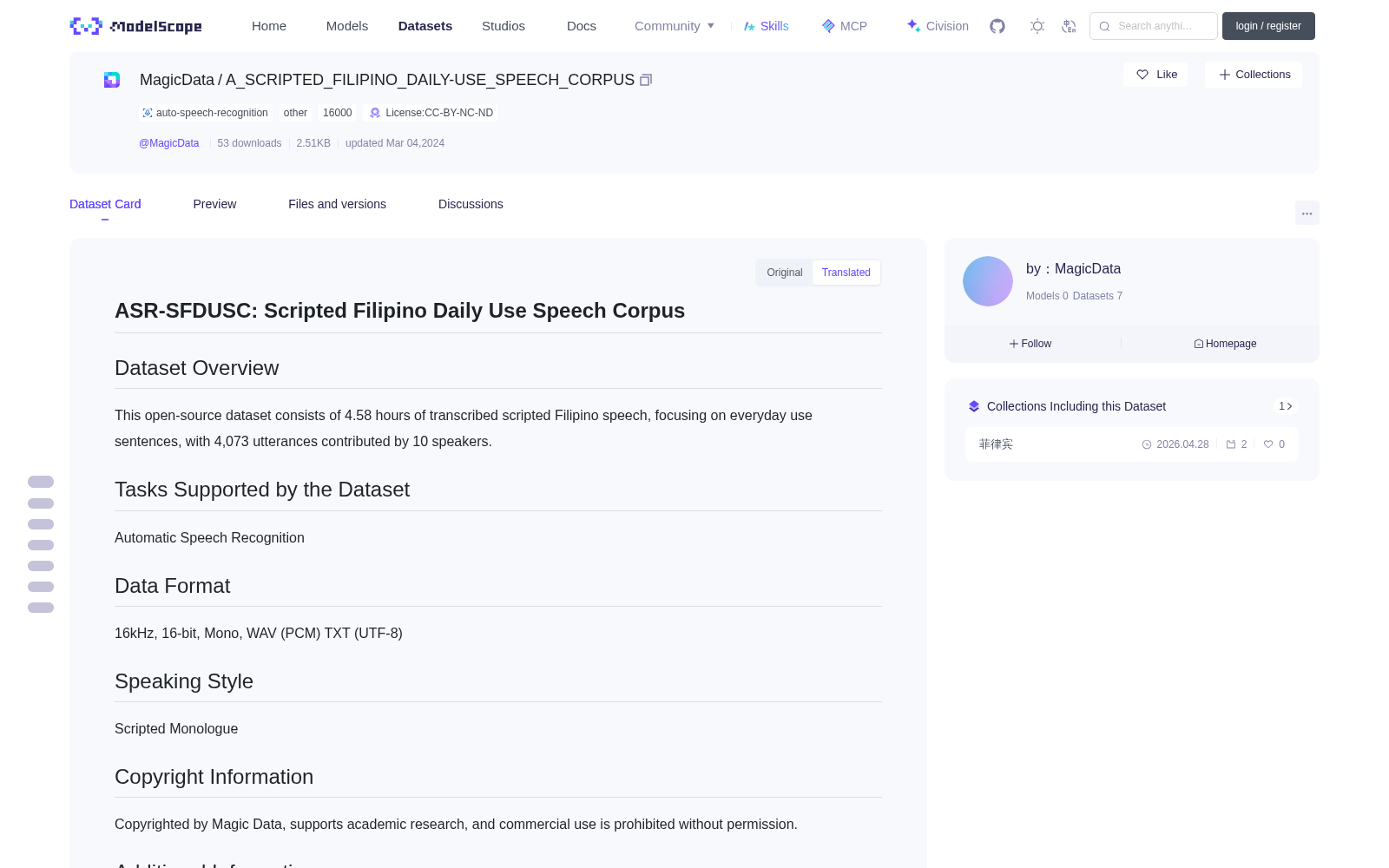The height and width of the screenshot is (868, 1389).
Task: Open Studios in the top navigation
Action: coord(504,26)
